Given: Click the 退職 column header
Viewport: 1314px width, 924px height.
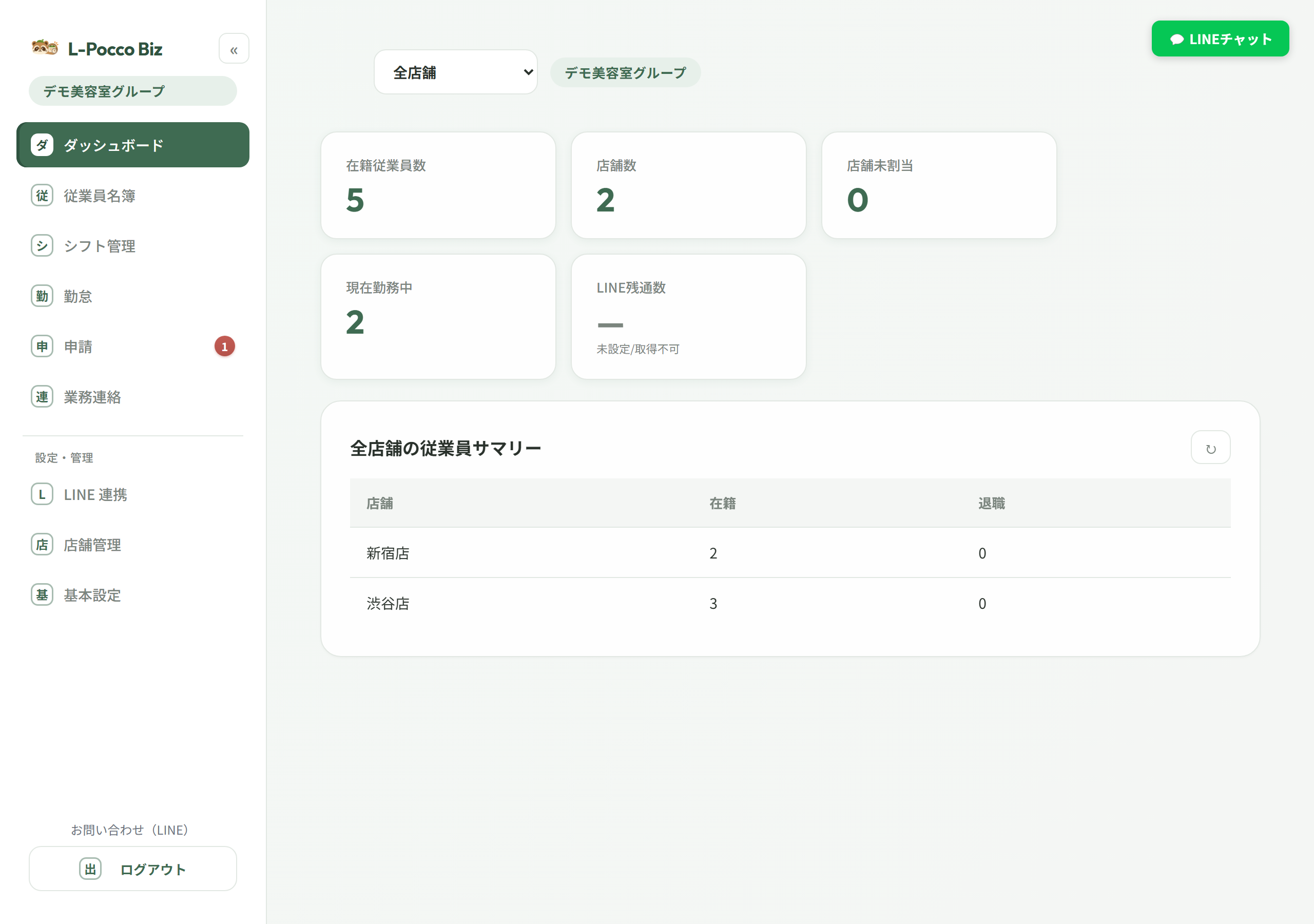Looking at the screenshot, I should click(x=991, y=504).
